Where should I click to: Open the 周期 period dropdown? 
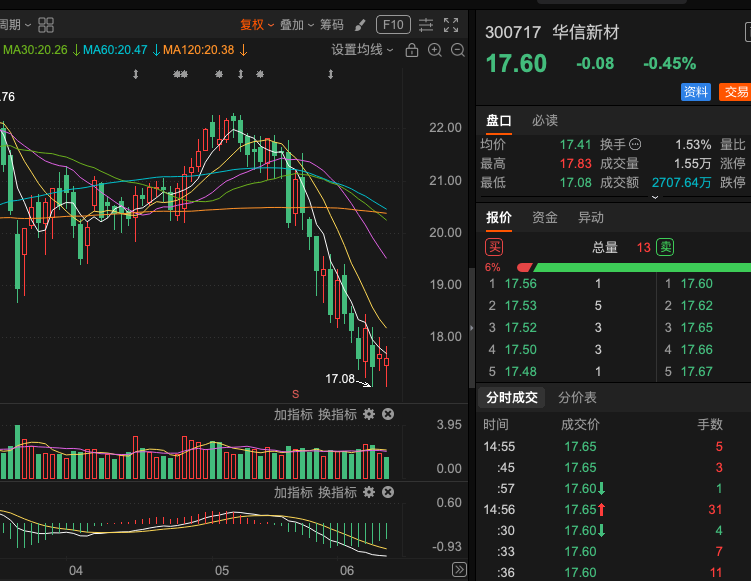click(14, 24)
